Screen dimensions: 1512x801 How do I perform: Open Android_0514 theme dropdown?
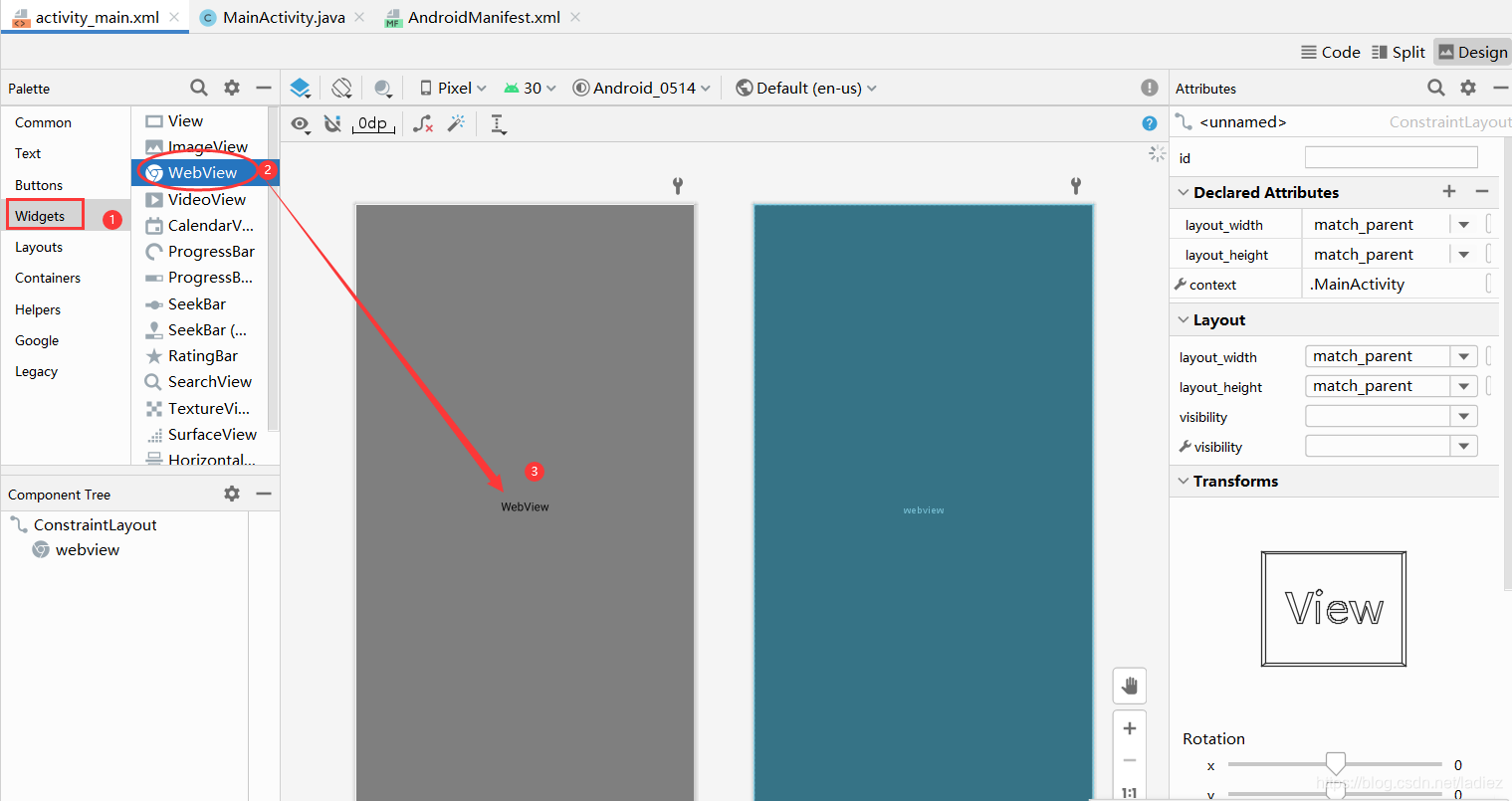point(642,88)
